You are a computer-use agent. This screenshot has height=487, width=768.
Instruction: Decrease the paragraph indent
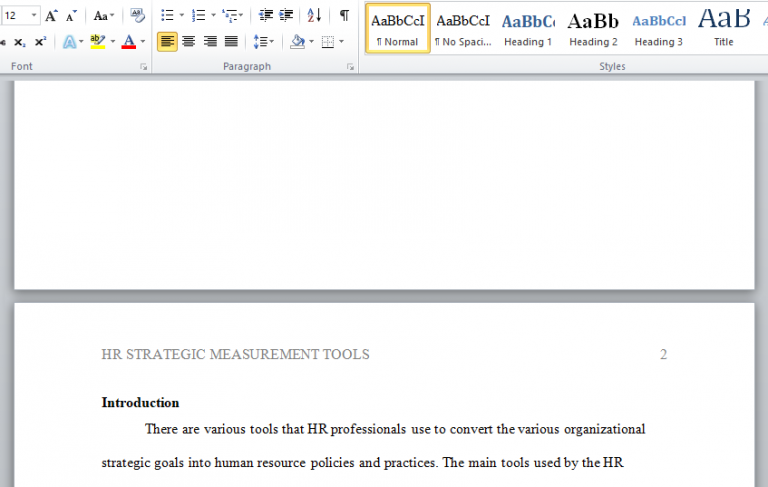[x=265, y=16]
